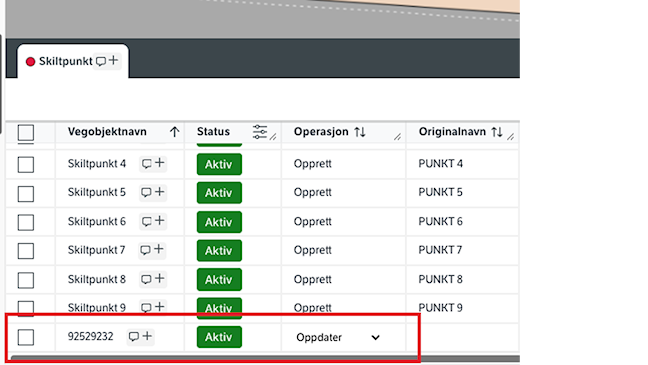Click the horizontal scrollbar below the table
648x365 pixels.
click(265, 358)
